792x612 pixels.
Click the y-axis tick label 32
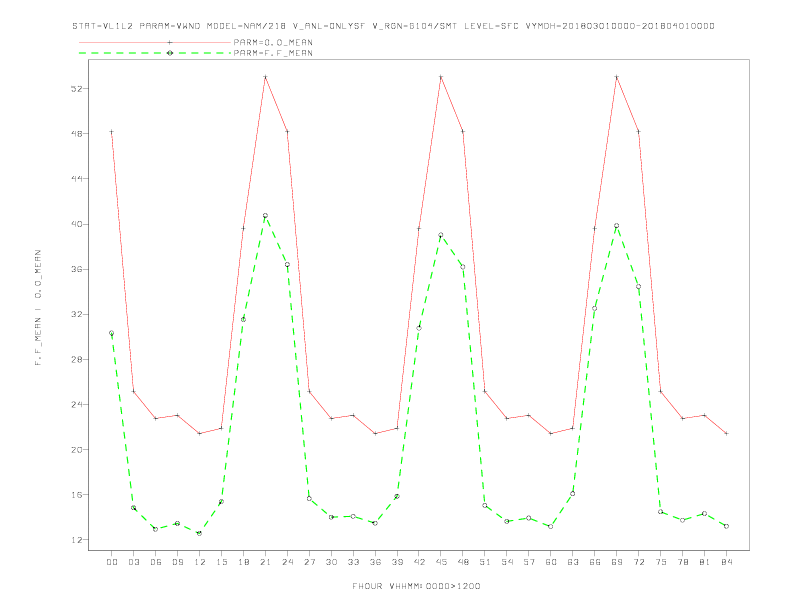77,314
